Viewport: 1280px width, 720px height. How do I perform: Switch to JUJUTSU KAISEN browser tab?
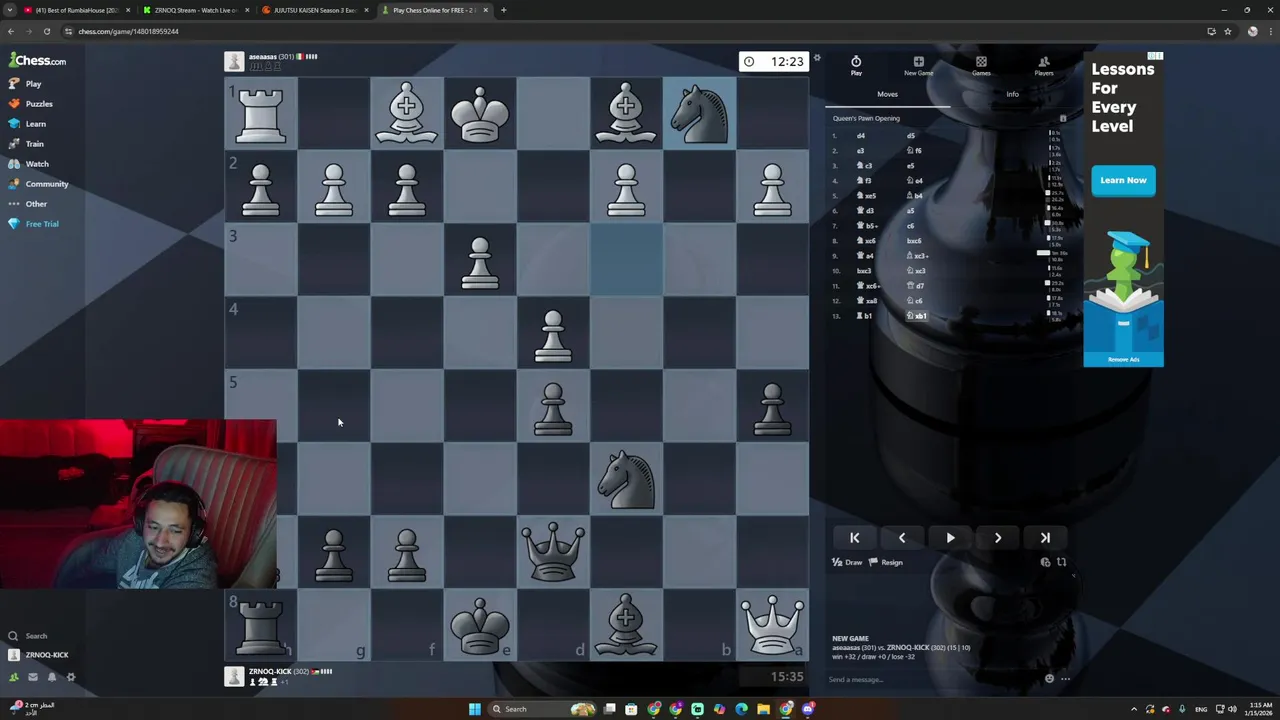tap(314, 10)
